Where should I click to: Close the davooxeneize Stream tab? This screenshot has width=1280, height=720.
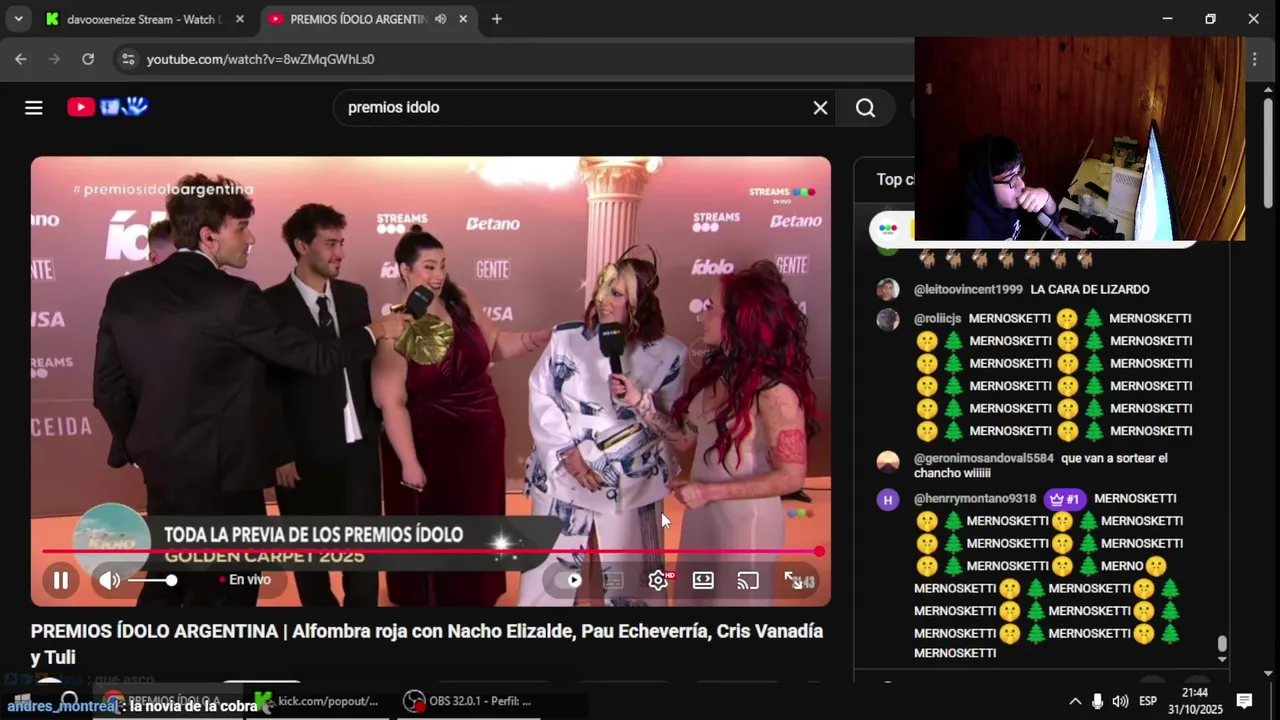239,19
